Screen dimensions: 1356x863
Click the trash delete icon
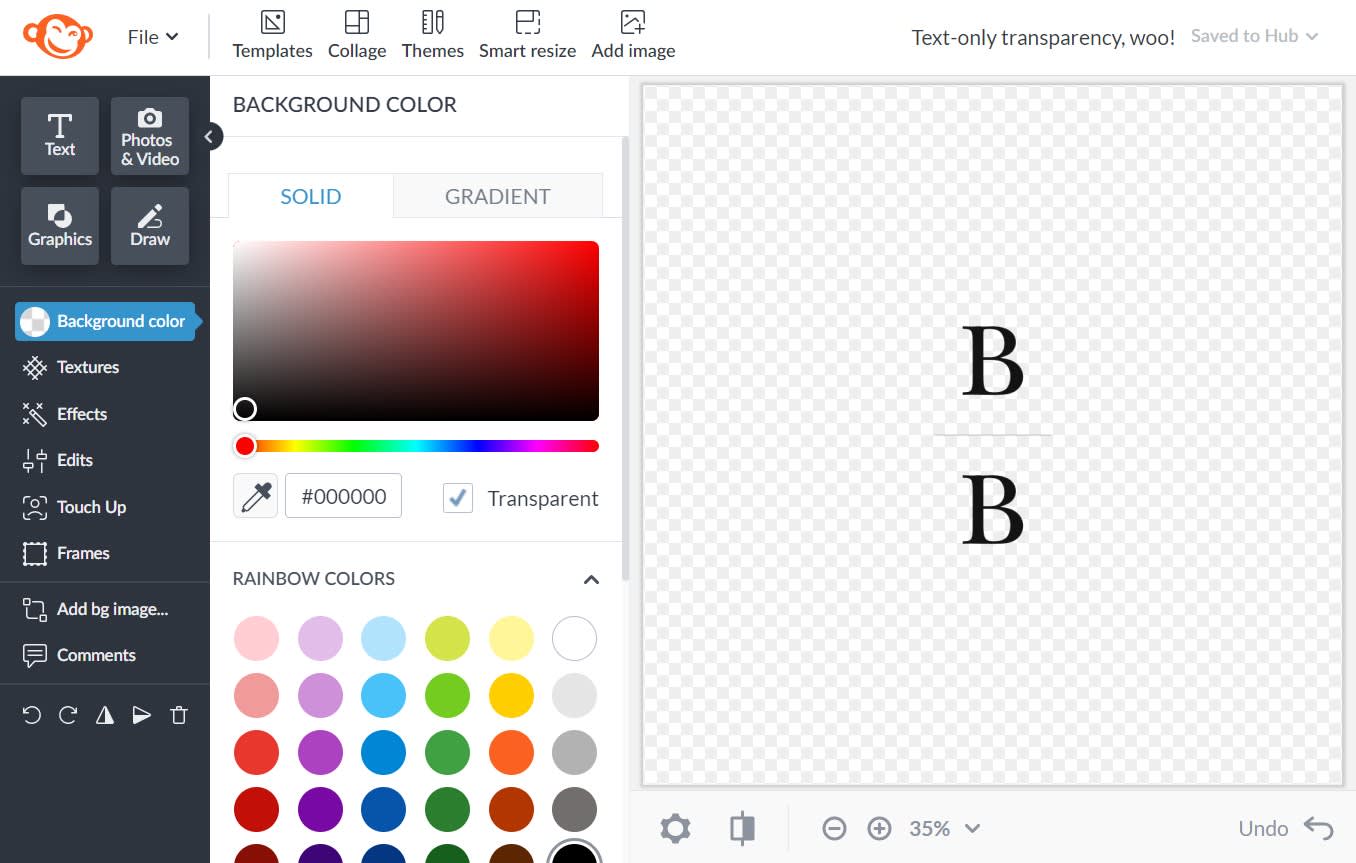point(179,715)
